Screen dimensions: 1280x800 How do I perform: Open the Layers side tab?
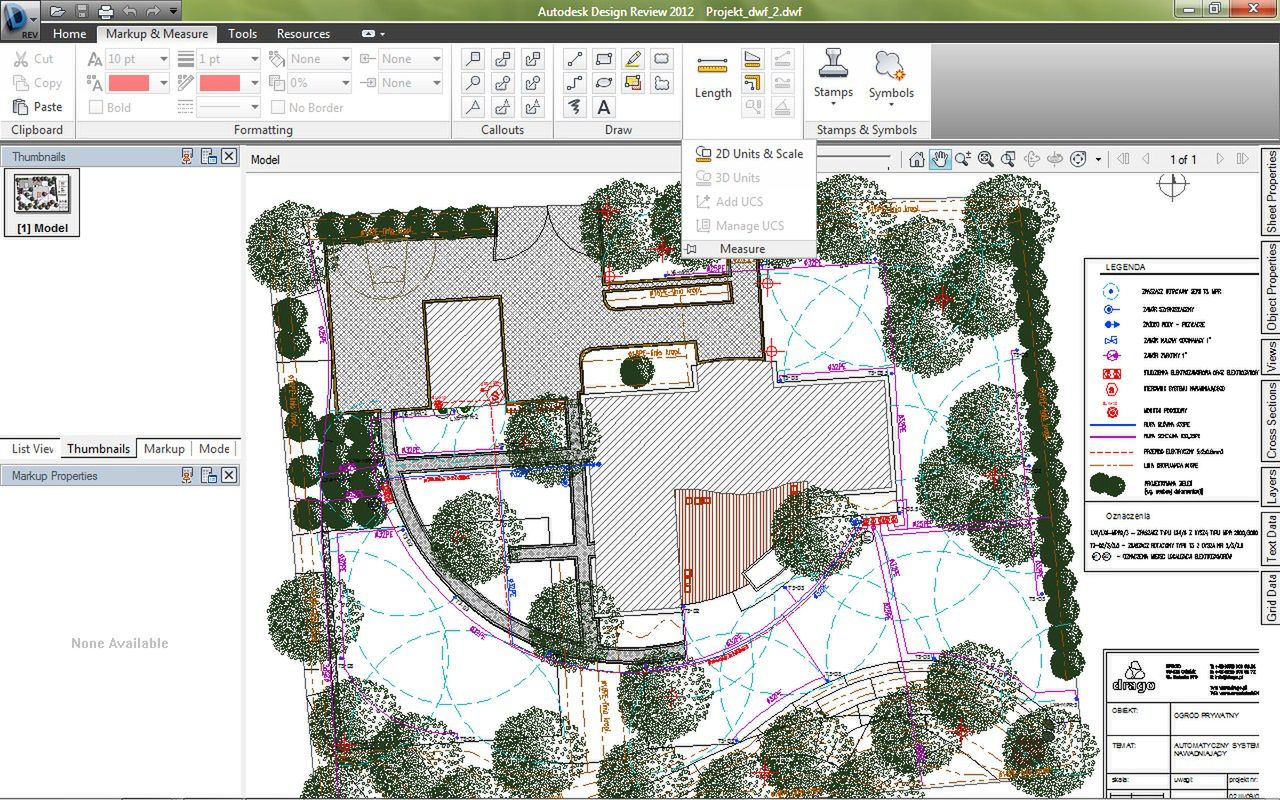click(1271, 486)
